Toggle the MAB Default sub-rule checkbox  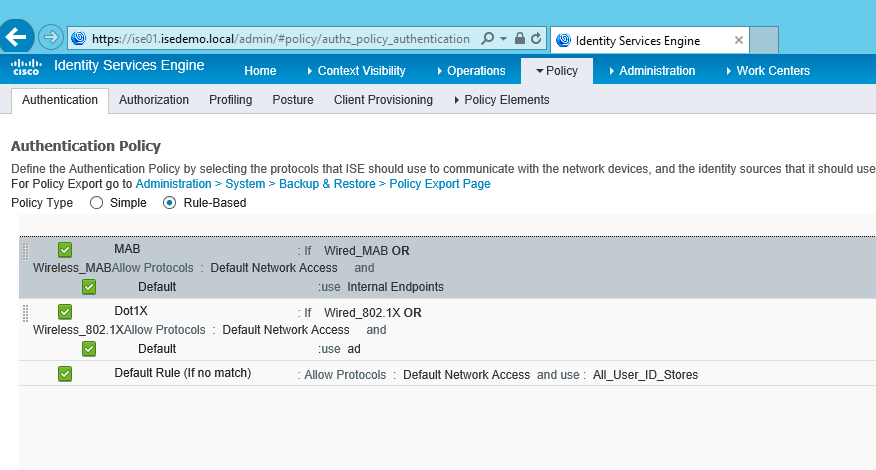click(x=89, y=287)
